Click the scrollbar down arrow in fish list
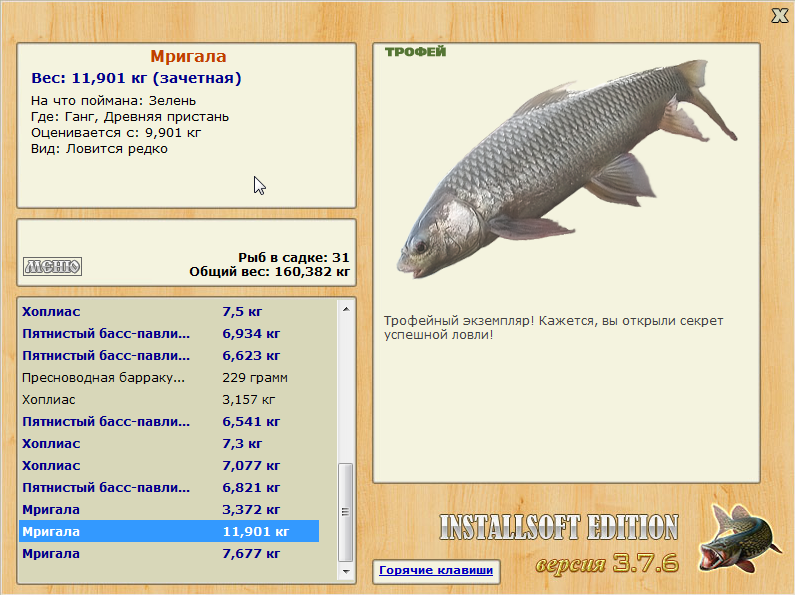 (x=346, y=572)
